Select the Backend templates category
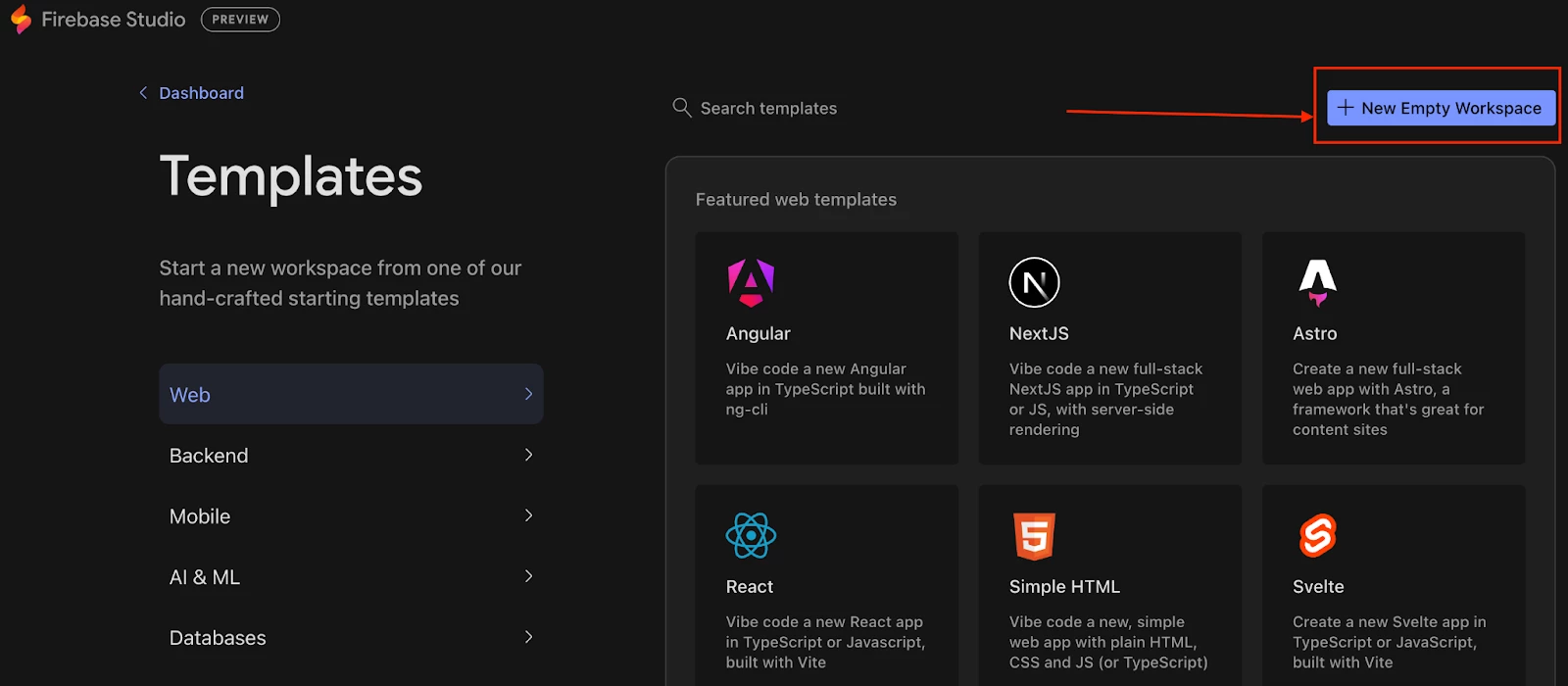Image resolution: width=1568 pixels, height=686 pixels. point(351,455)
